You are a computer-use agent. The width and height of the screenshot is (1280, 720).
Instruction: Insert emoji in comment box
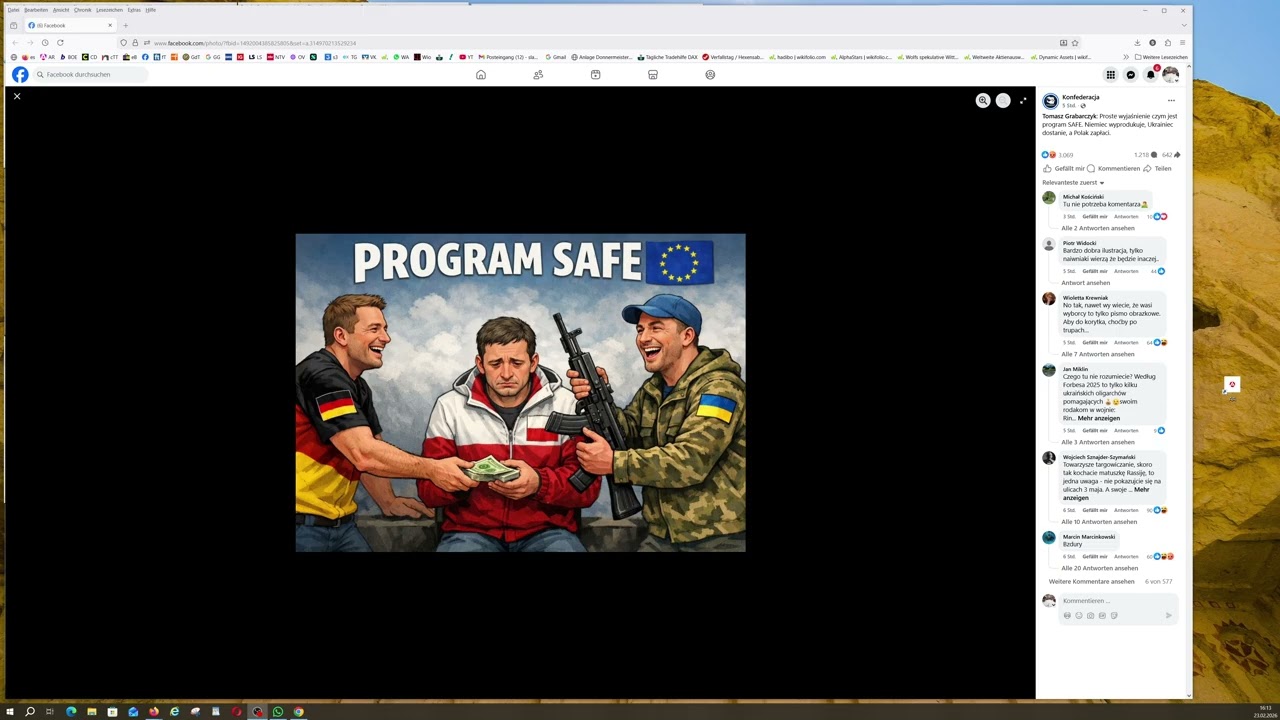click(1078, 616)
